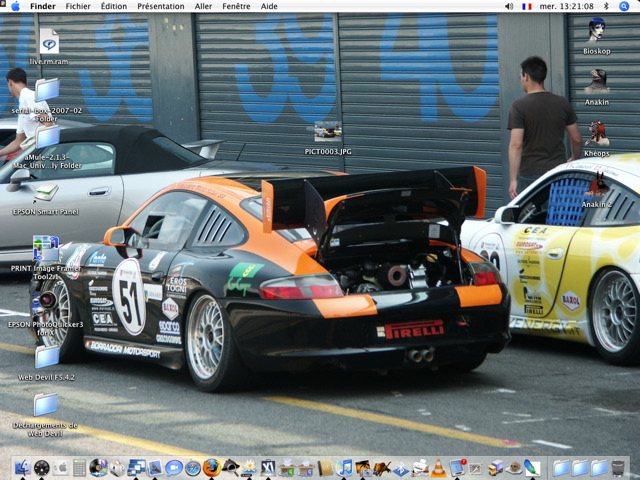Click the Bluetooth status icon in menu bar
The height and width of the screenshot is (480, 640).
coord(606,6)
